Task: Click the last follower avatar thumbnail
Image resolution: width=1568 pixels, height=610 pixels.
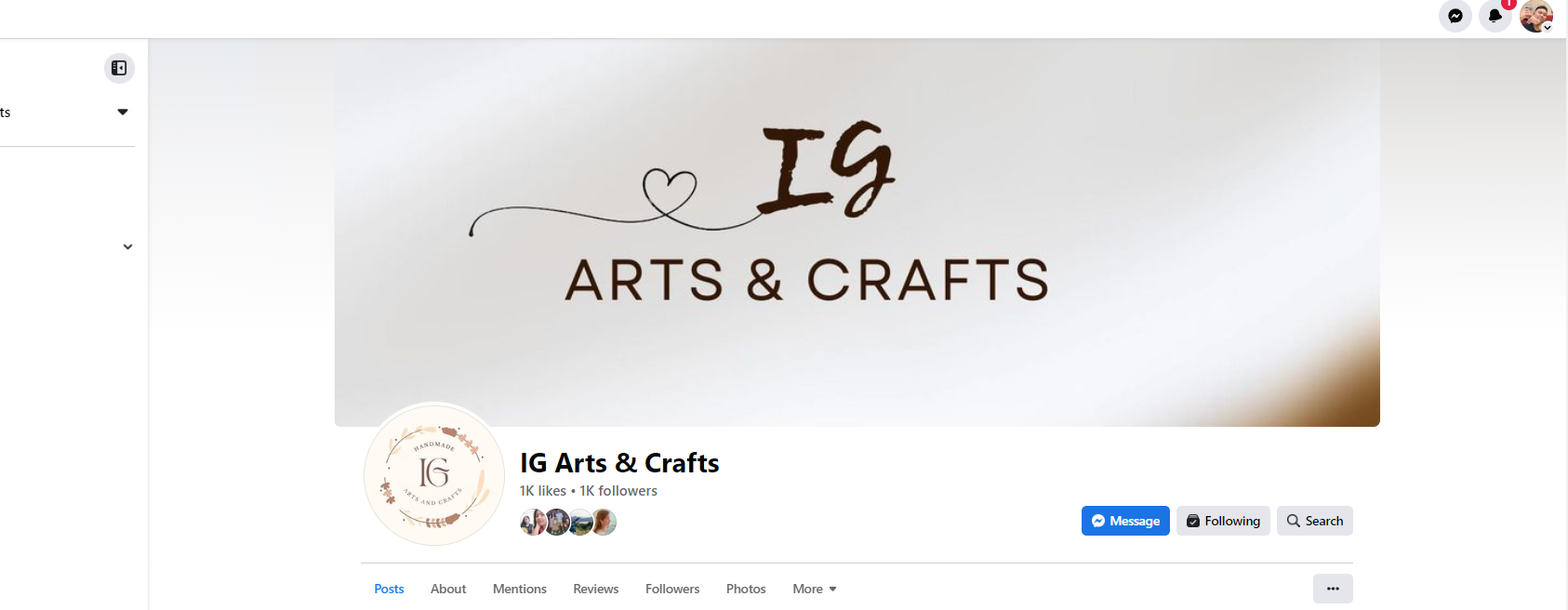Action: coord(604,523)
